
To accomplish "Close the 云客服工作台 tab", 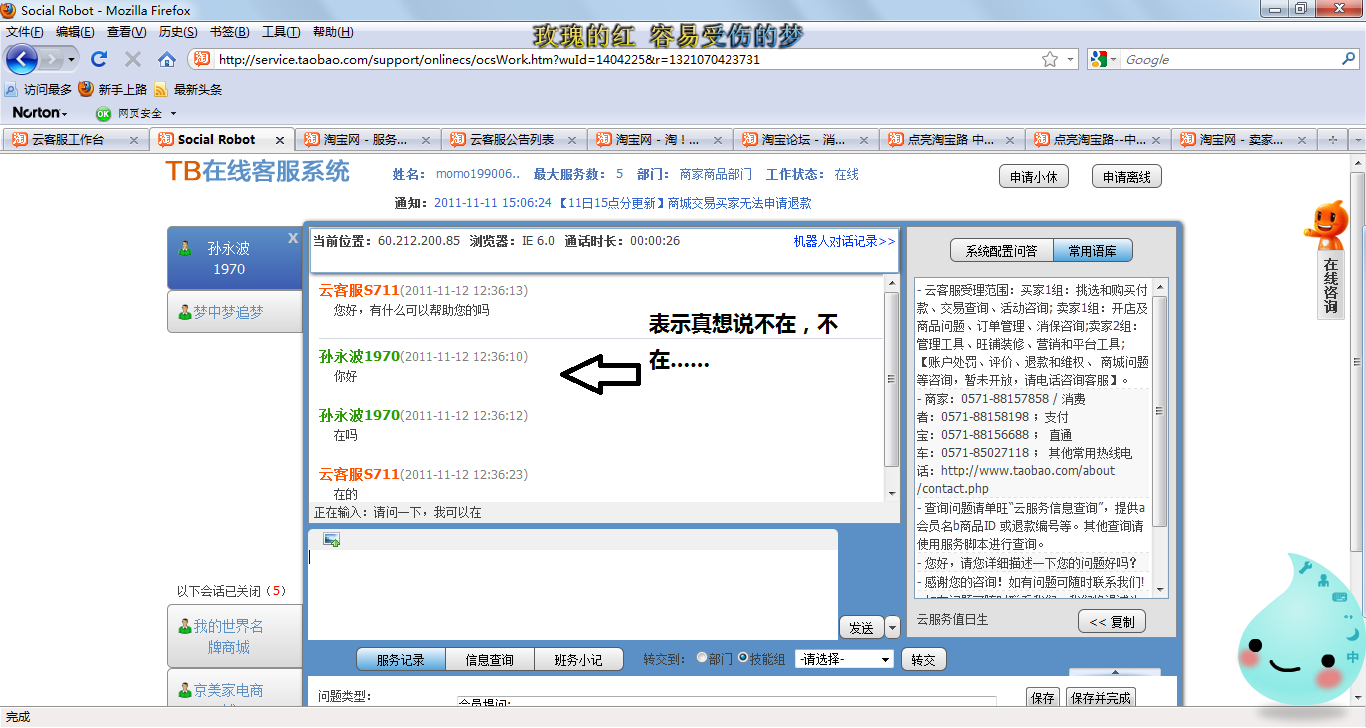I will (134, 140).
